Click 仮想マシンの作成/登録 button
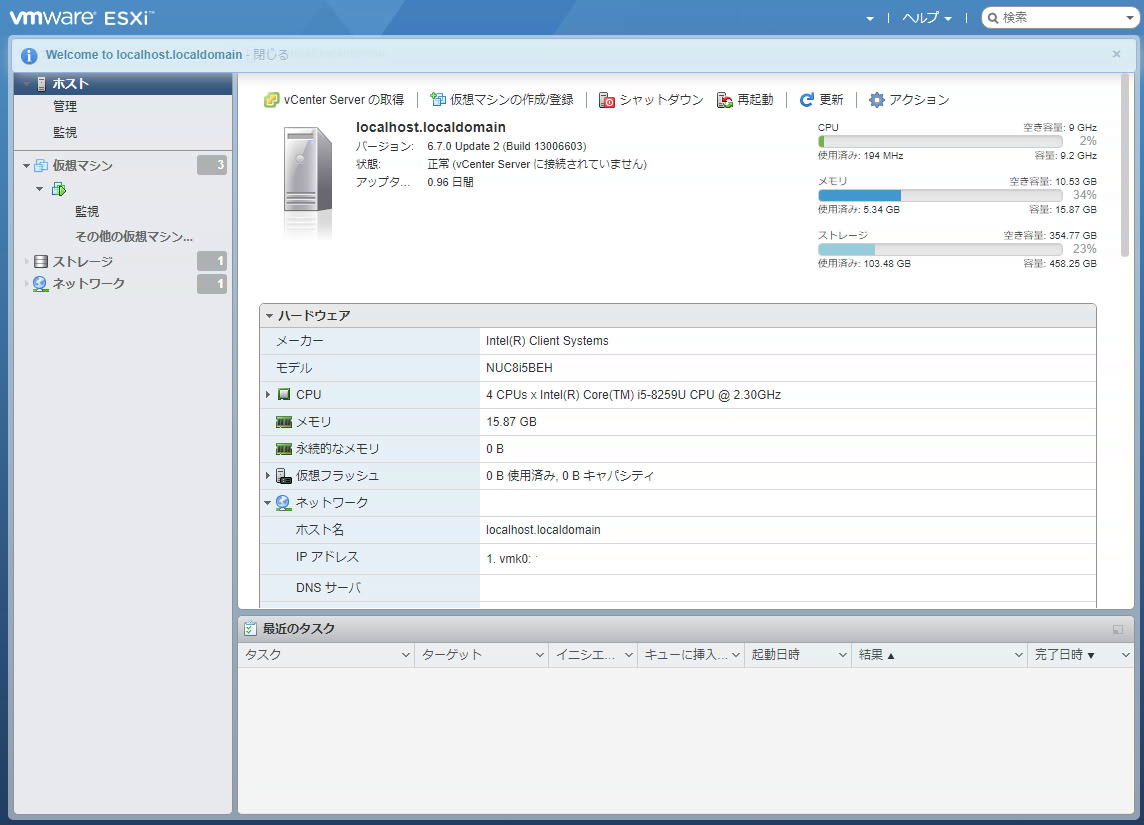This screenshot has height=825, width=1144. coord(502,100)
